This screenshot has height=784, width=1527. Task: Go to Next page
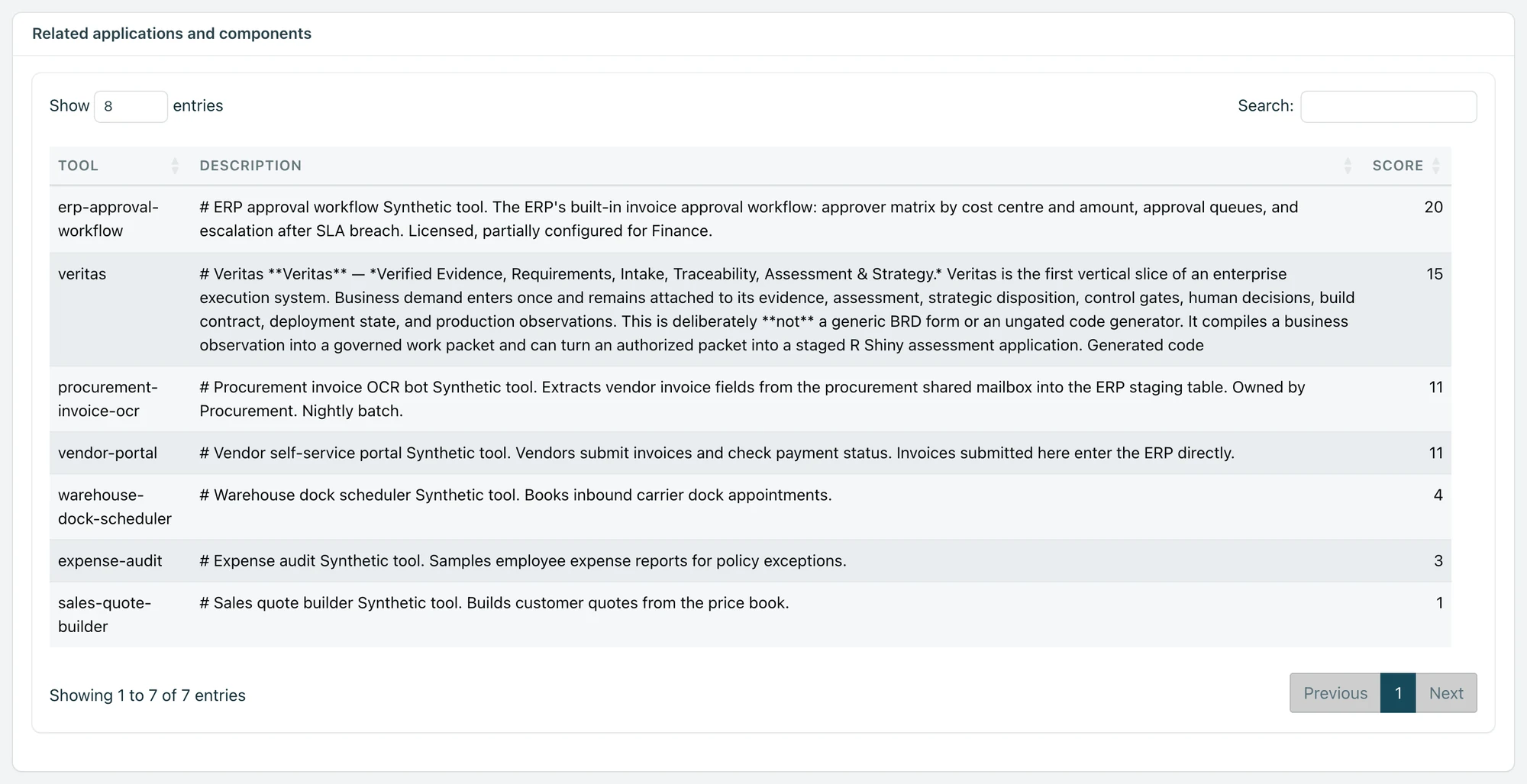(x=1446, y=693)
